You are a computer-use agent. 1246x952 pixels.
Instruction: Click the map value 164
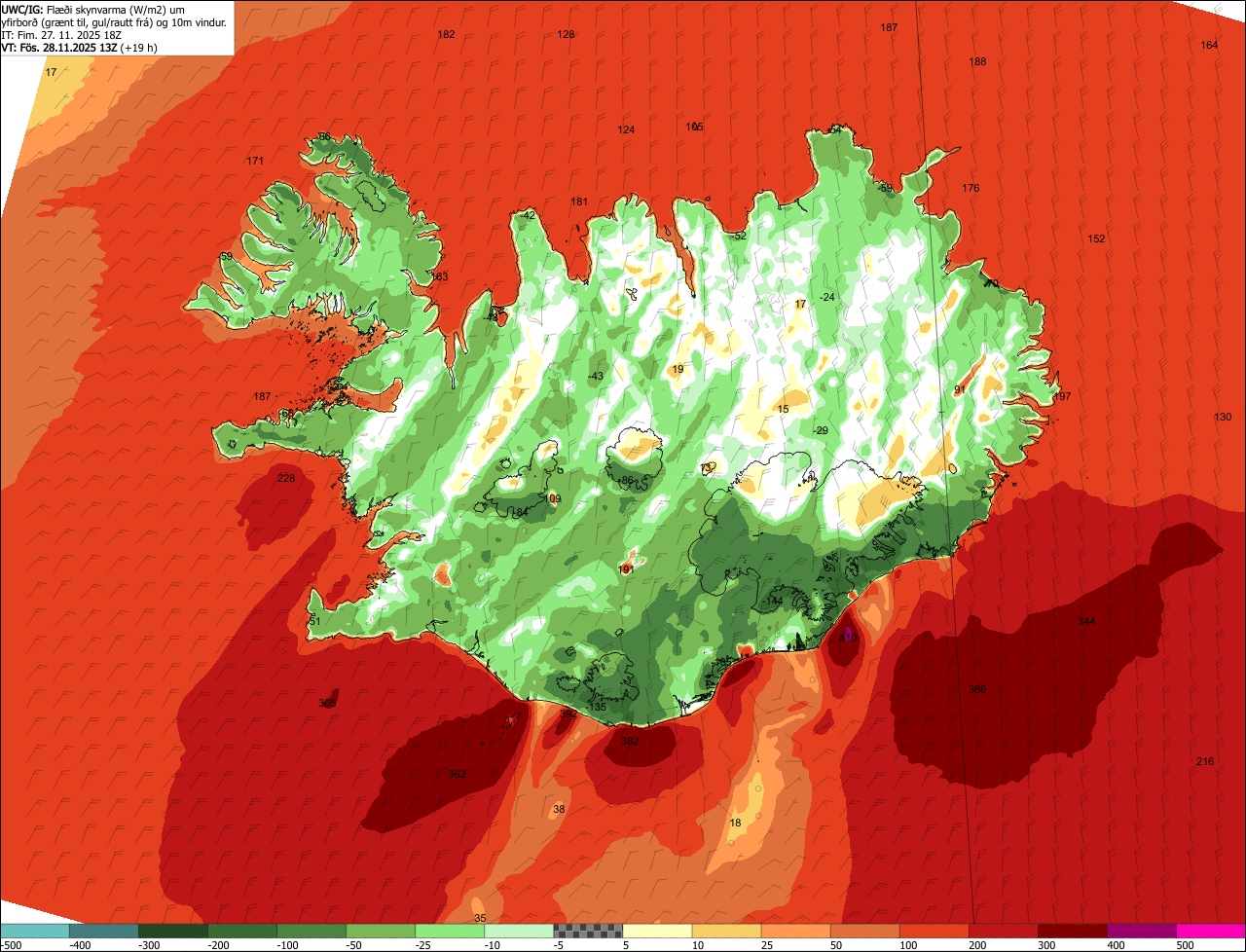pos(1209,45)
